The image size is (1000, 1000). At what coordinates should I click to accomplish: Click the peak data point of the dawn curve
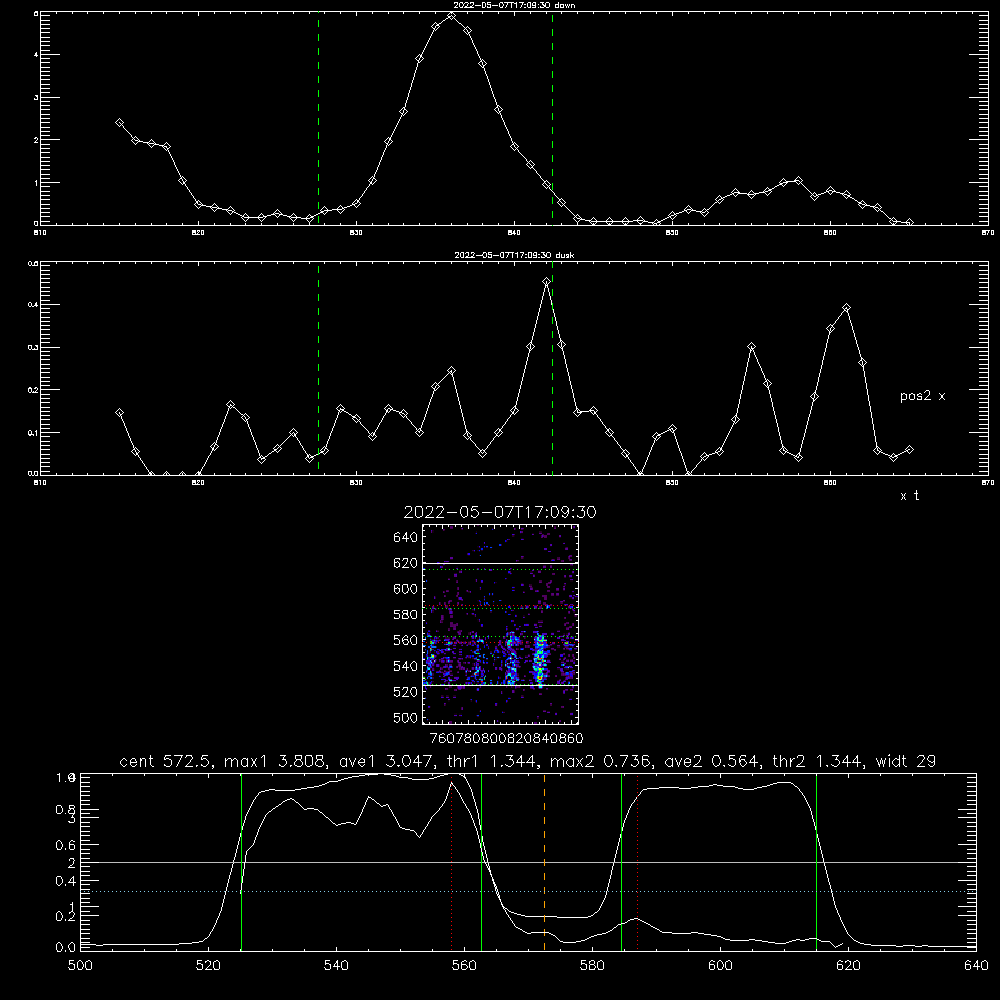[452, 15]
